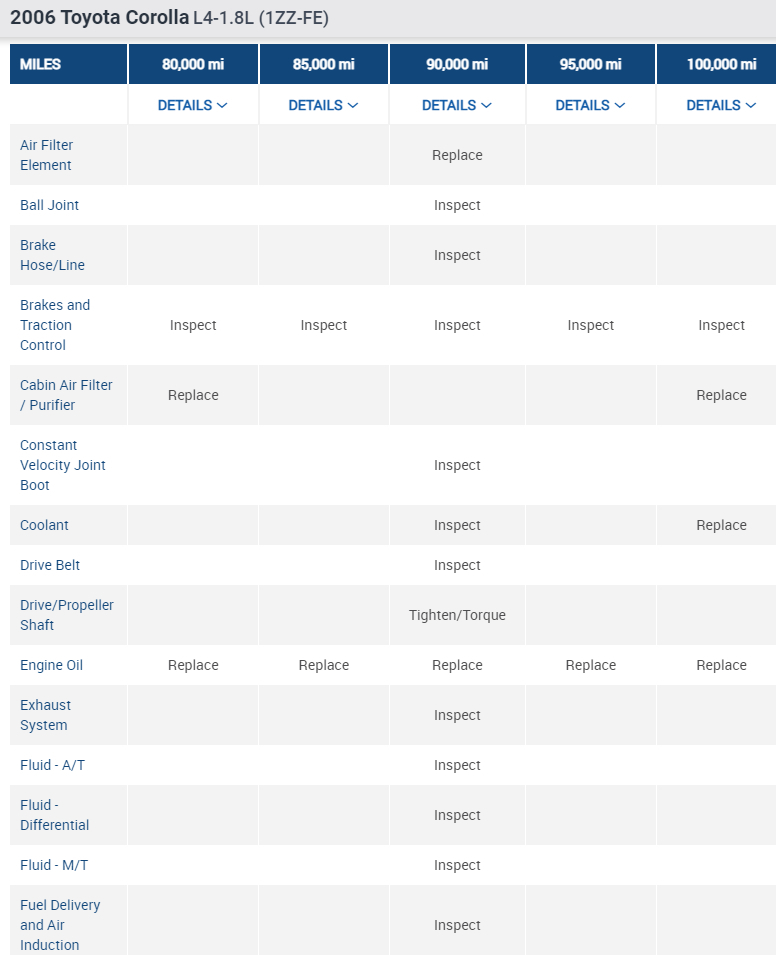Expand DETAILS under 80,000 mi column
This screenshot has height=955, width=776.
click(x=192, y=105)
